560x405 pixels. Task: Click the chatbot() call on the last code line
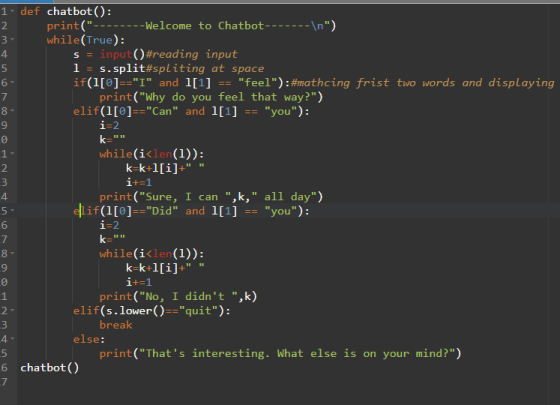50,368
